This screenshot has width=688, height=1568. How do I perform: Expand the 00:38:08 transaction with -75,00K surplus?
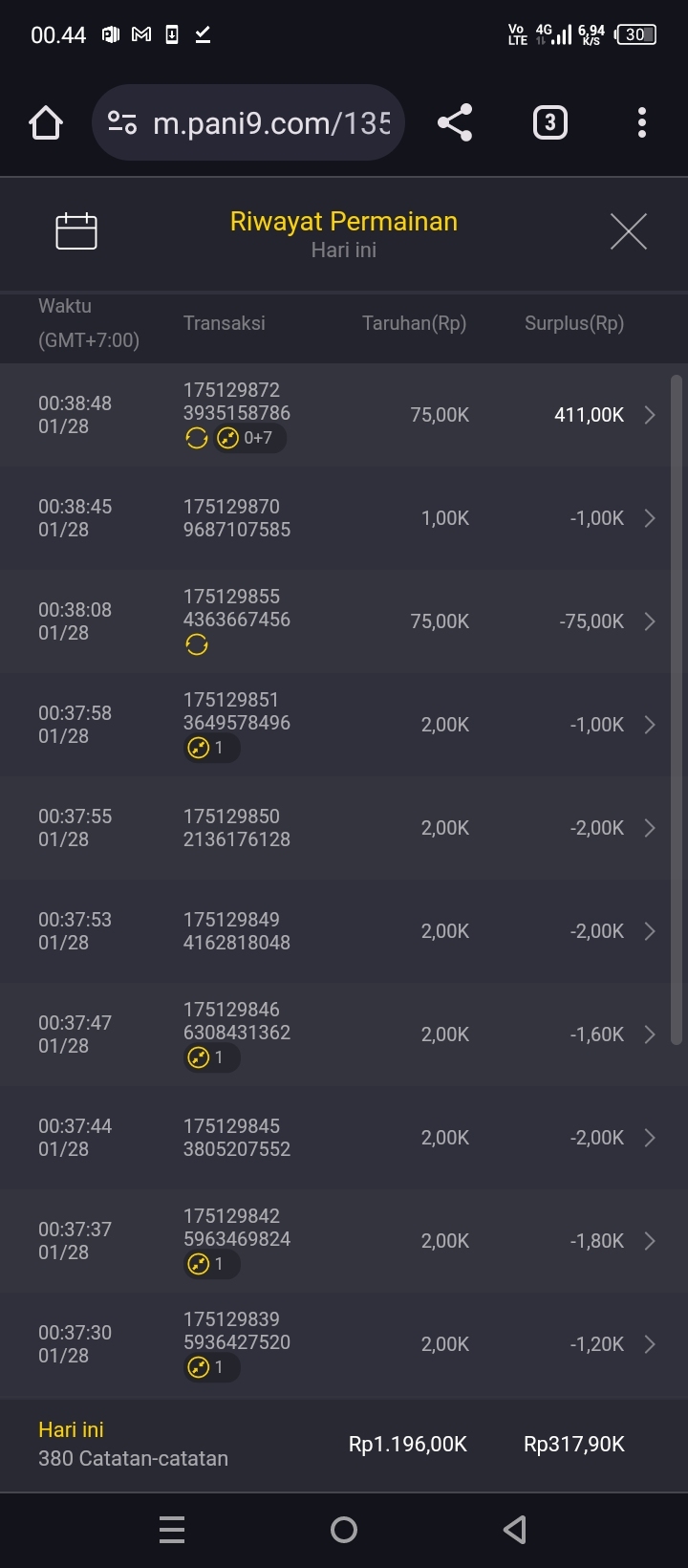[650, 621]
